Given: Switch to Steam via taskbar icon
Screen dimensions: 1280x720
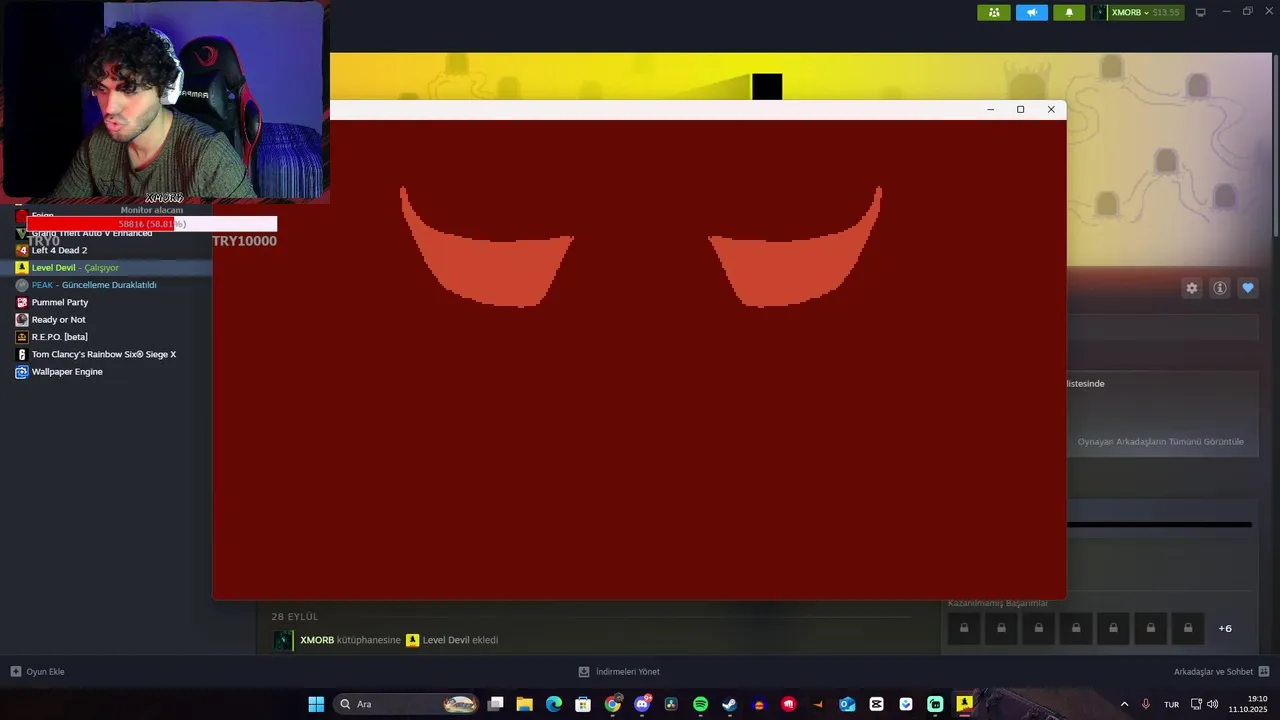Looking at the screenshot, I should [730, 704].
